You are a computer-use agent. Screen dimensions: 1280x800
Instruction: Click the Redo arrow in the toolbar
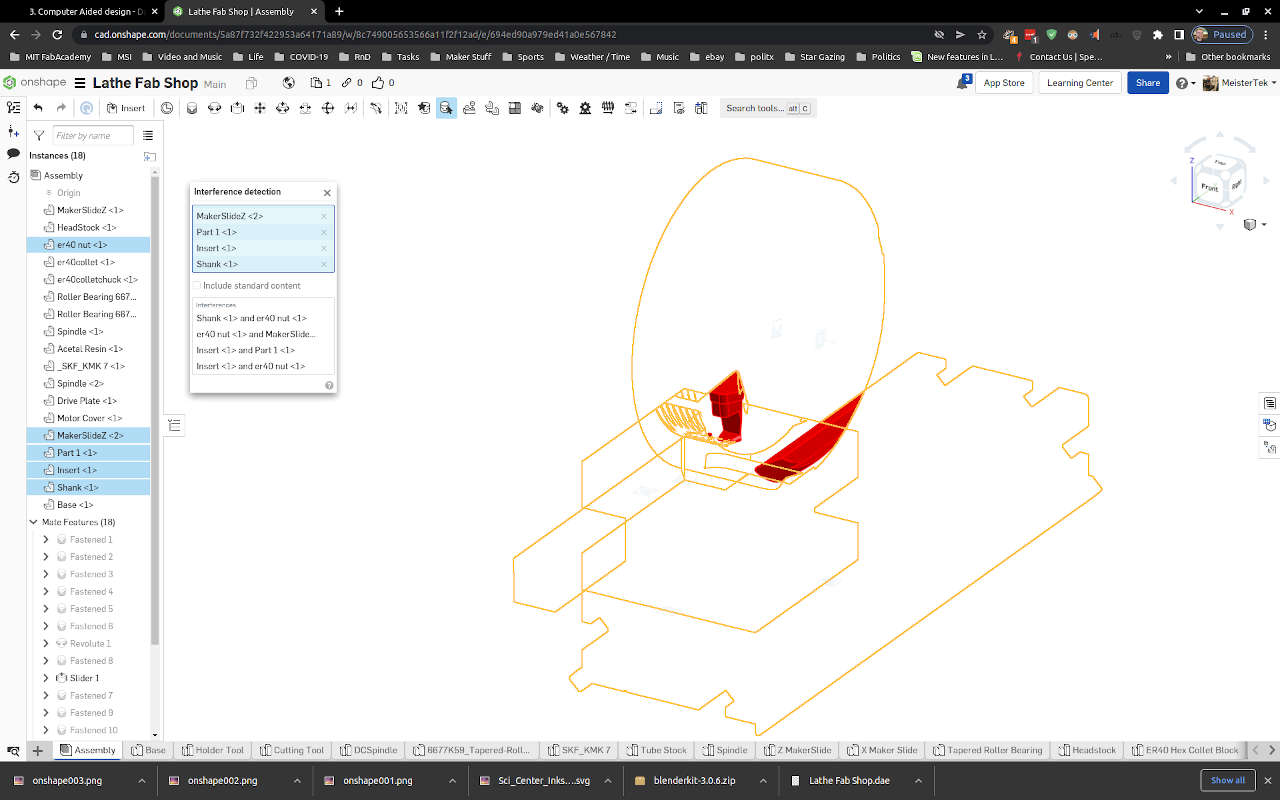[x=61, y=108]
